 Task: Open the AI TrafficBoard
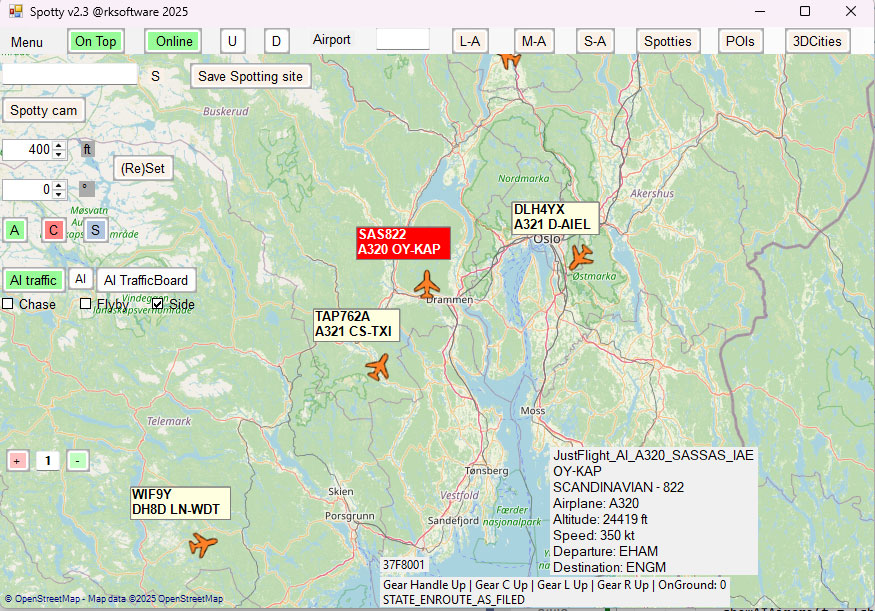coord(146,280)
